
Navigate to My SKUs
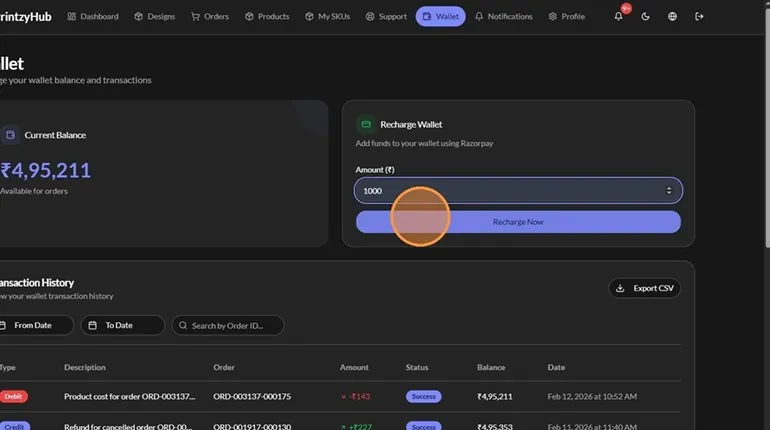328,16
